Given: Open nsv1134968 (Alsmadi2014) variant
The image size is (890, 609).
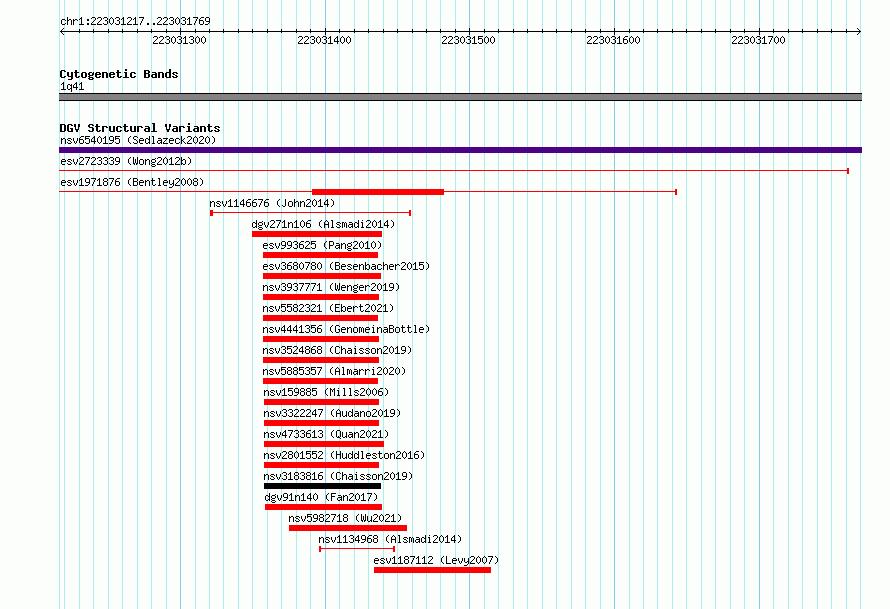Looking at the screenshot, I should click(390, 539).
